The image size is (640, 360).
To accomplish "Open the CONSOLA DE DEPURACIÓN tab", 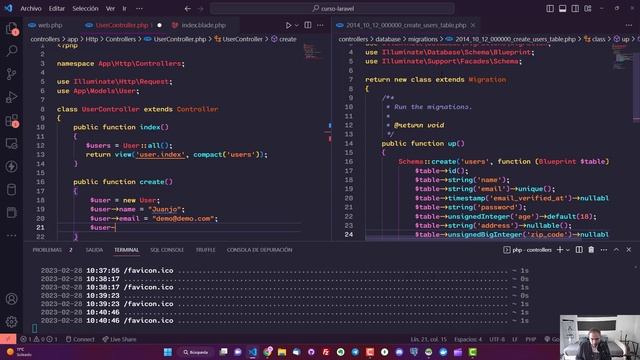I will coord(260,250).
